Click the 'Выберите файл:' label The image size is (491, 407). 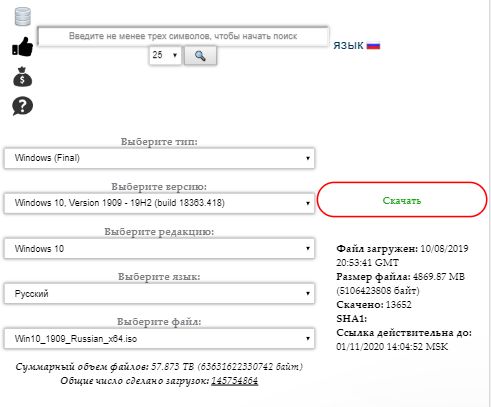[159, 322]
